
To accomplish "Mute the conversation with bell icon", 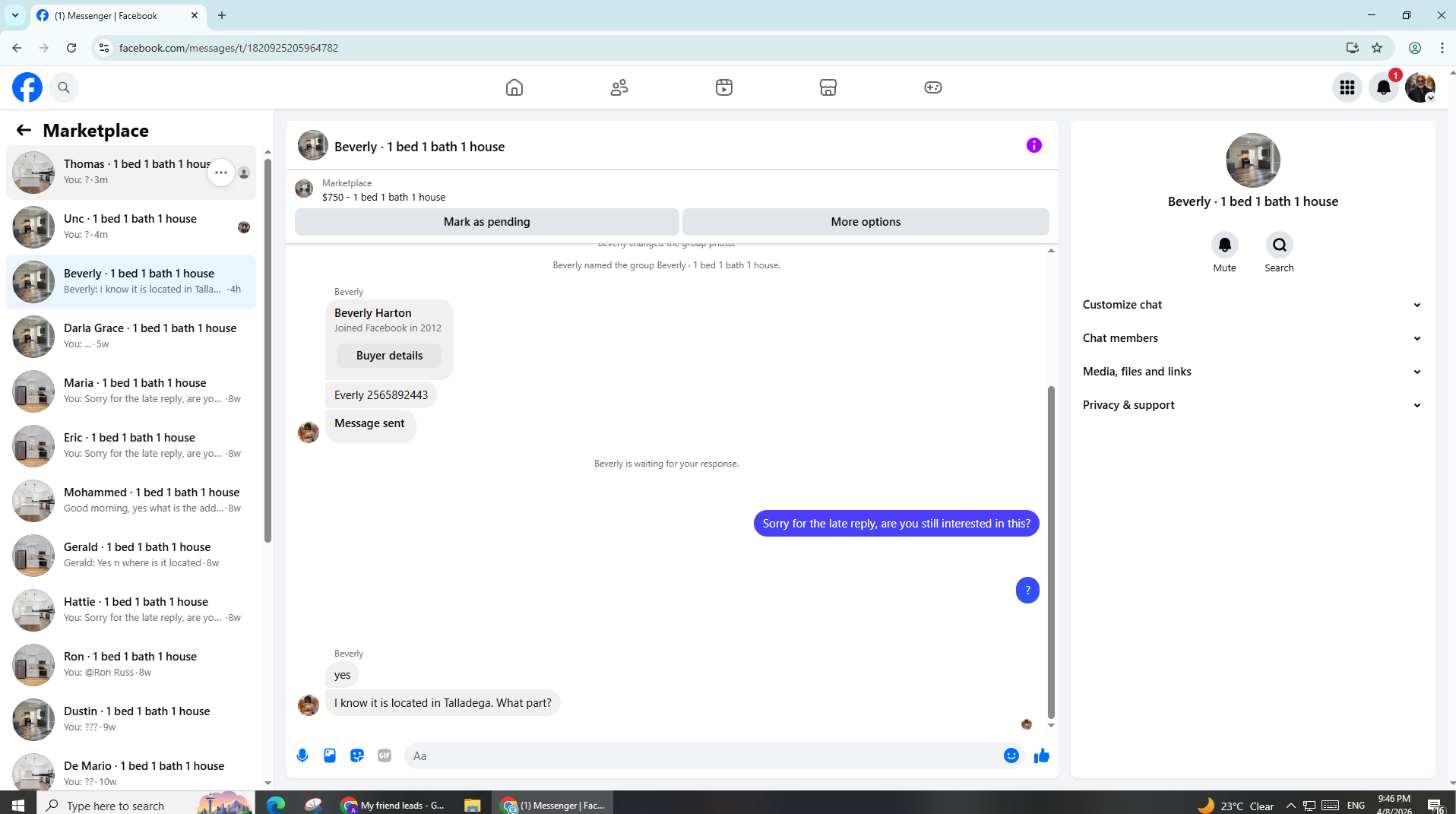I will click(x=1224, y=245).
